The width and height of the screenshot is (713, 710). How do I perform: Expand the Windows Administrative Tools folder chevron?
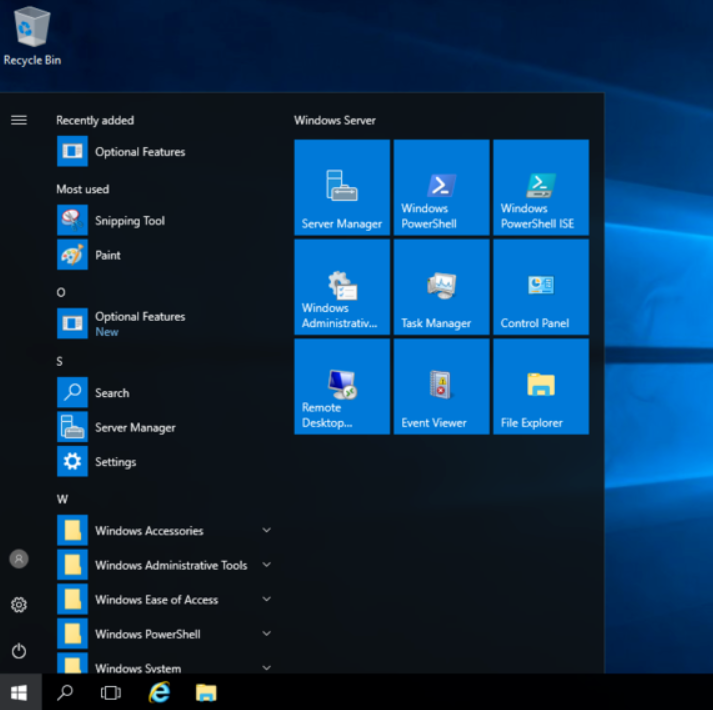pos(266,565)
